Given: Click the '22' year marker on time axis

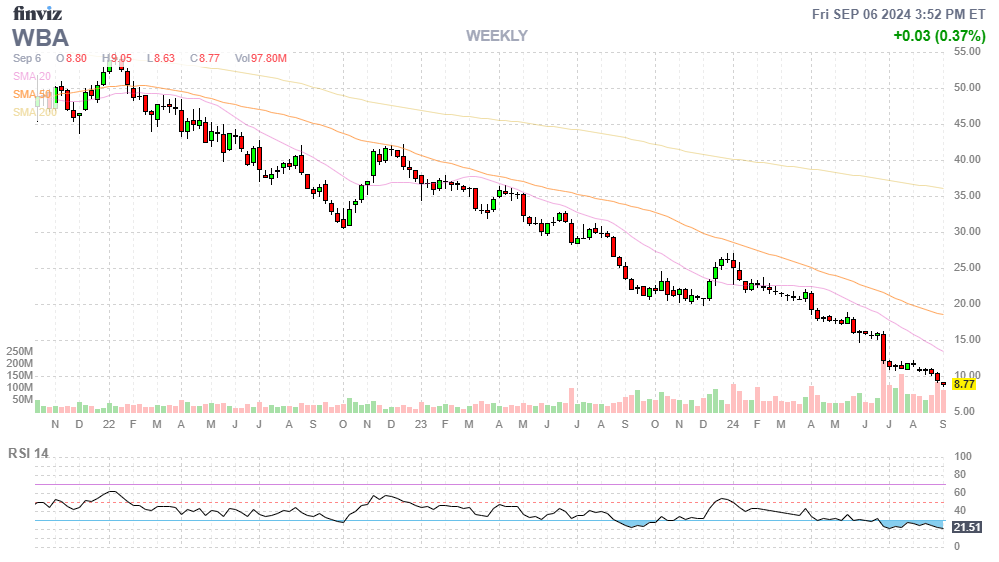Looking at the screenshot, I should point(108,424).
